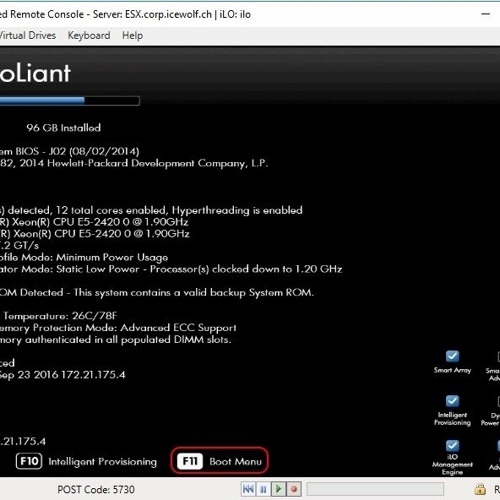The height and width of the screenshot is (500, 500).
Task: Click 'Static Low Power' regulator mode line
Action: tap(171, 269)
